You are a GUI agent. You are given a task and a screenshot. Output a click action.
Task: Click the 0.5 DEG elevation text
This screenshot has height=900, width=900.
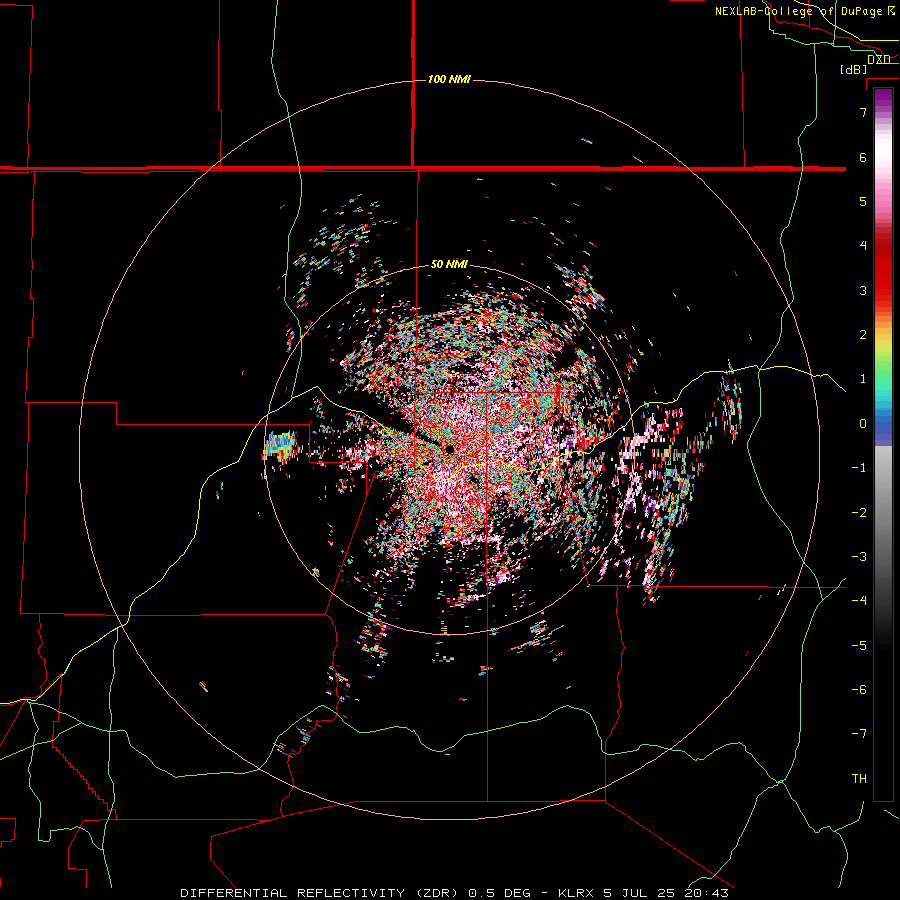click(x=501, y=893)
